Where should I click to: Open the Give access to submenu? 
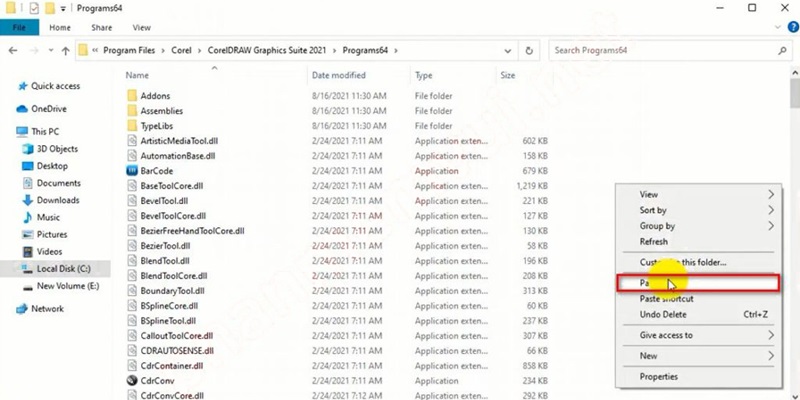(x=699, y=335)
